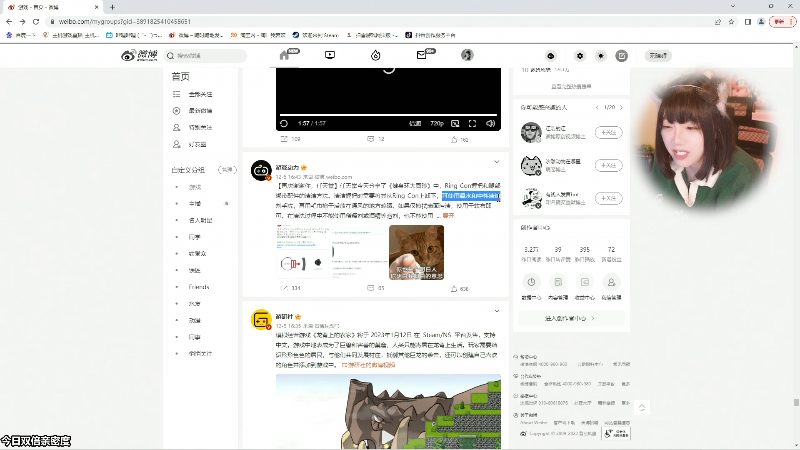This screenshot has width=800, height=450.
Task: Expand full post text red link
Action: (x=448, y=216)
